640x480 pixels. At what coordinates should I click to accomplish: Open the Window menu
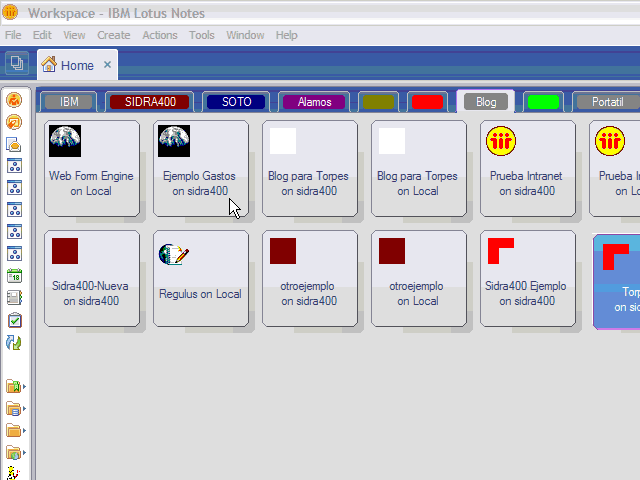tap(245, 35)
